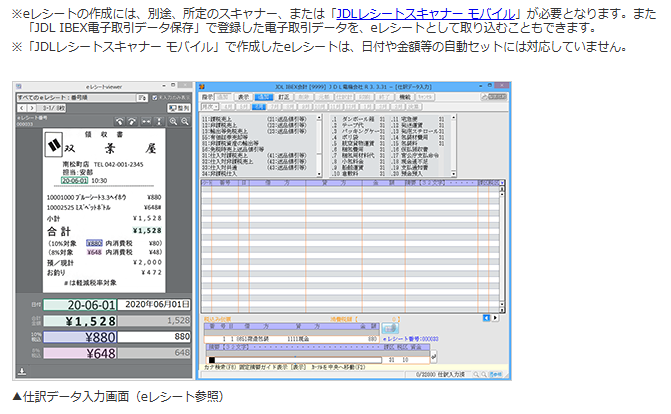Screen dimensions: 671x414
Task: Toggle the 未入力のみ表示 checkbox
Action: pyautogui.click(x=155, y=98)
